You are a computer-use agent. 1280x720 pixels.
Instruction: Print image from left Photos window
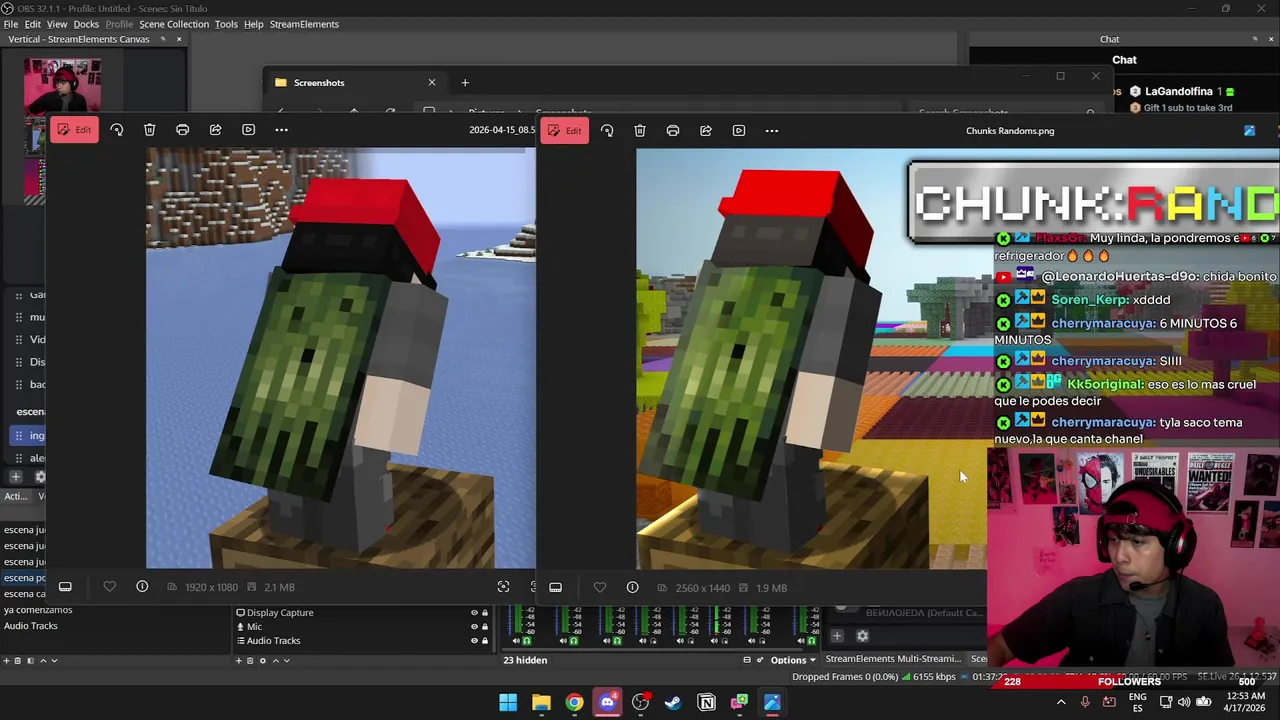pos(182,130)
